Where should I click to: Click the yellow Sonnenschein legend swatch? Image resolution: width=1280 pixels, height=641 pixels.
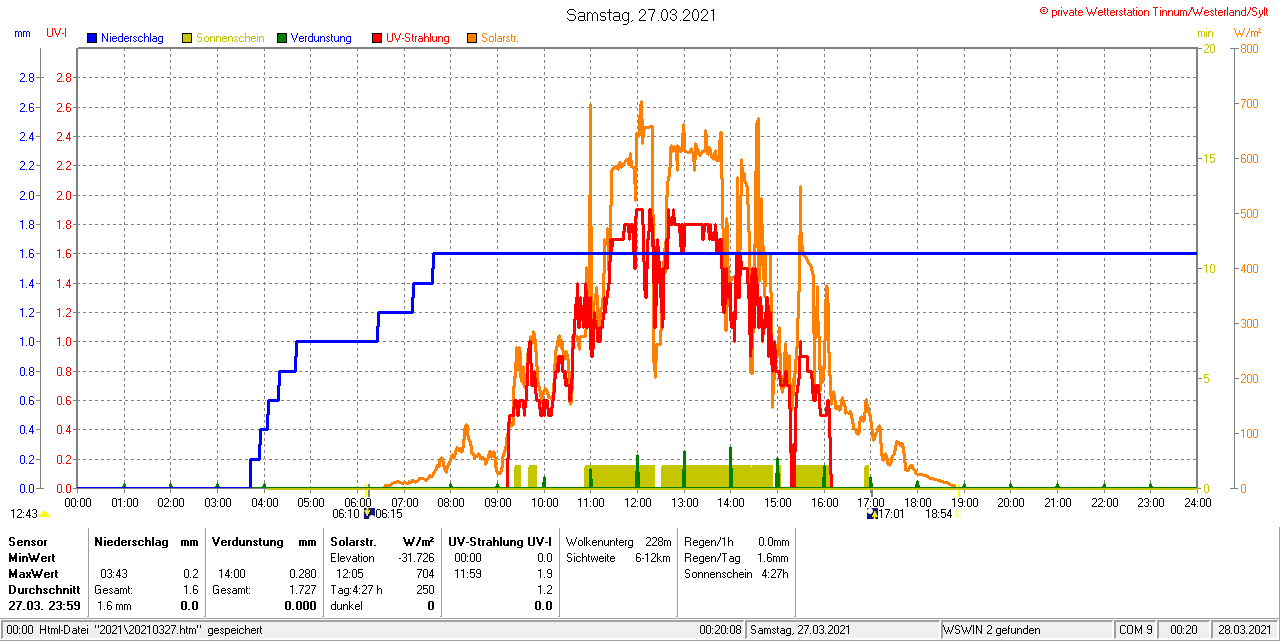[x=187, y=38]
